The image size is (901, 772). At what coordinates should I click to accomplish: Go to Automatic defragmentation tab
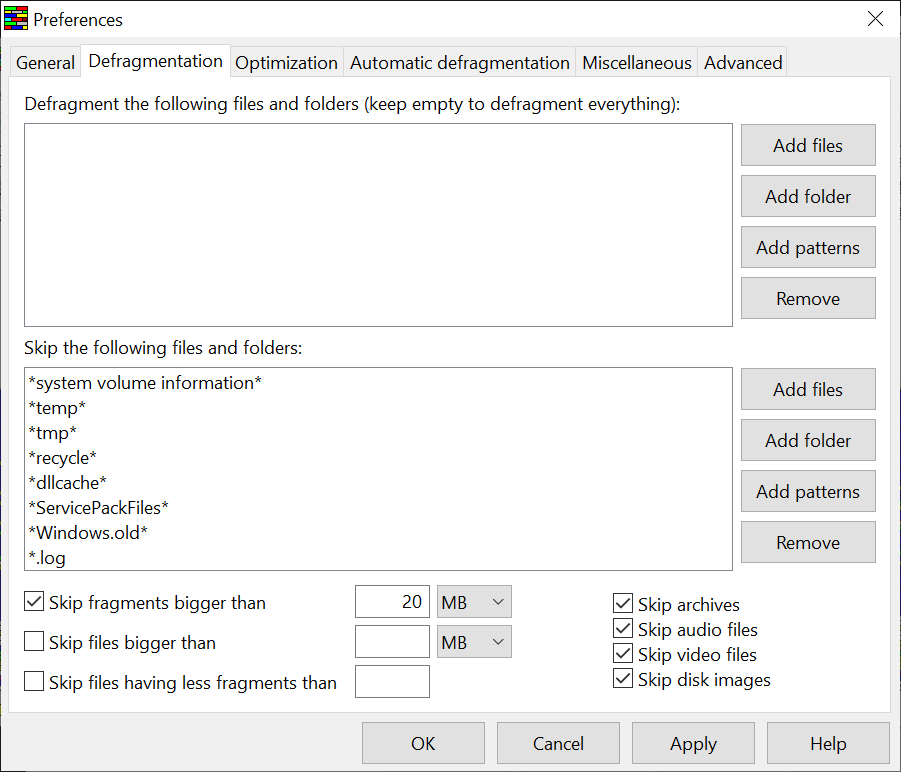(x=459, y=63)
